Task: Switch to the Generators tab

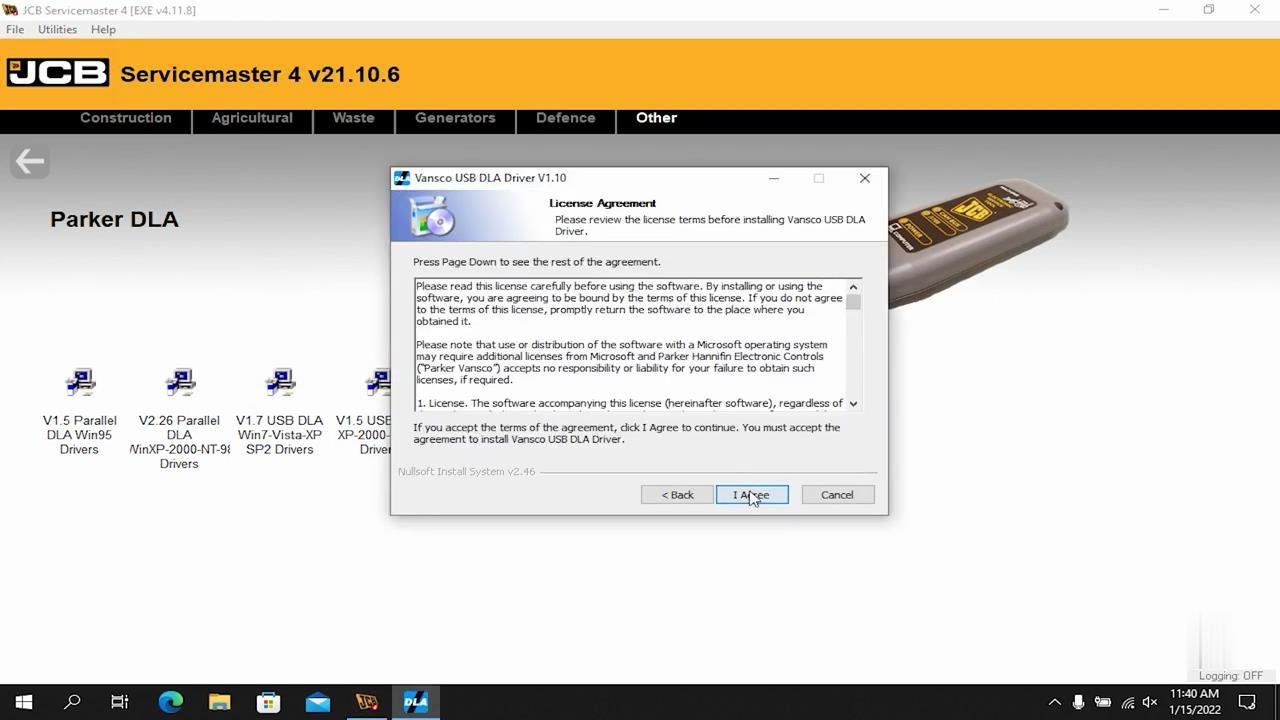Action: click(455, 118)
